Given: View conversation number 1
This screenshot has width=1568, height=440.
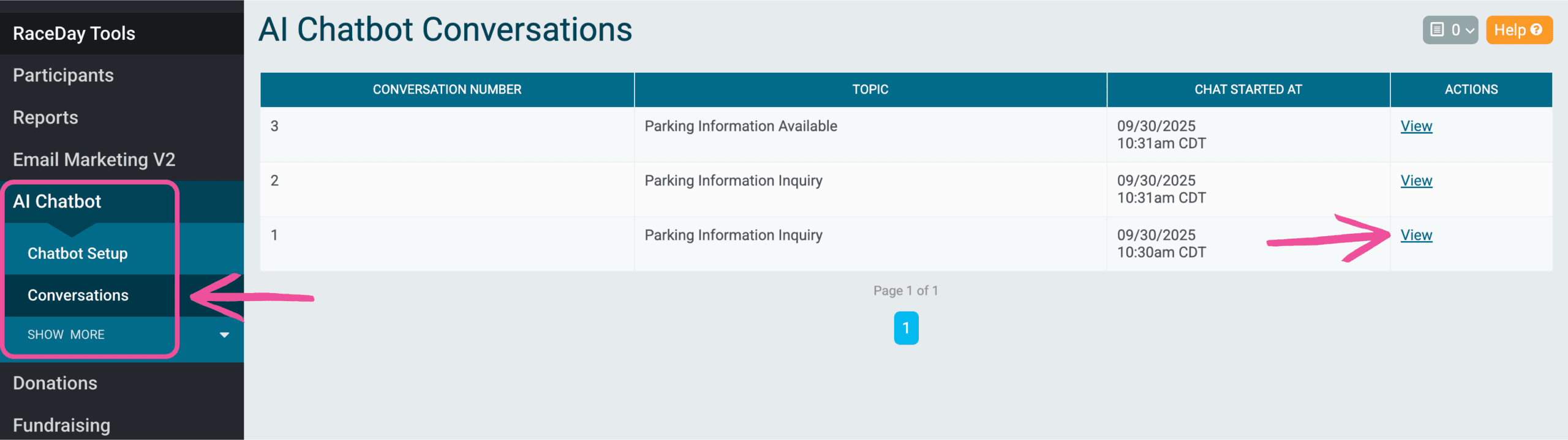Looking at the screenshot, I should coord(1416,235).
